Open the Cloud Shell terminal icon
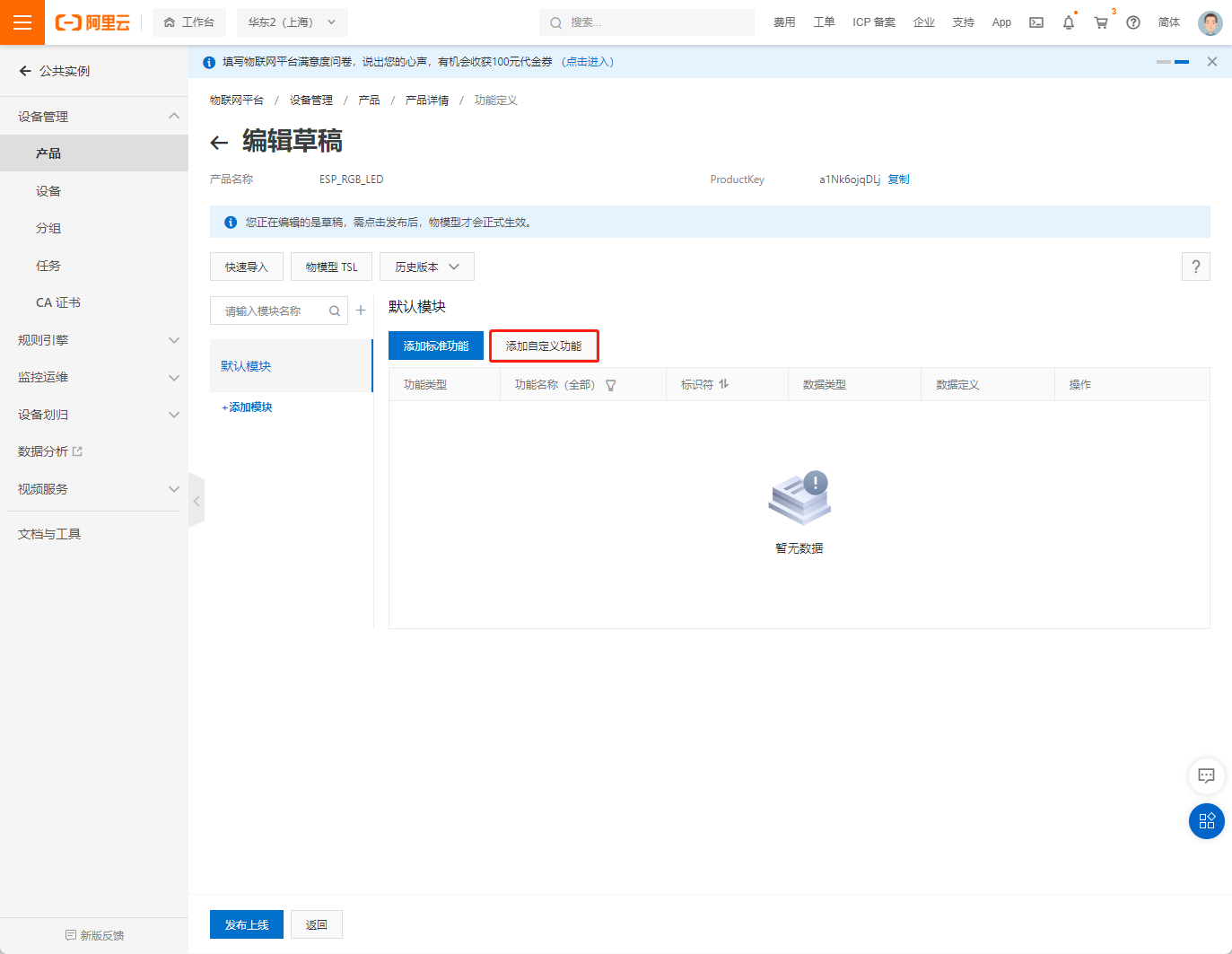Screen dimensions: 1232x954 1036,22
